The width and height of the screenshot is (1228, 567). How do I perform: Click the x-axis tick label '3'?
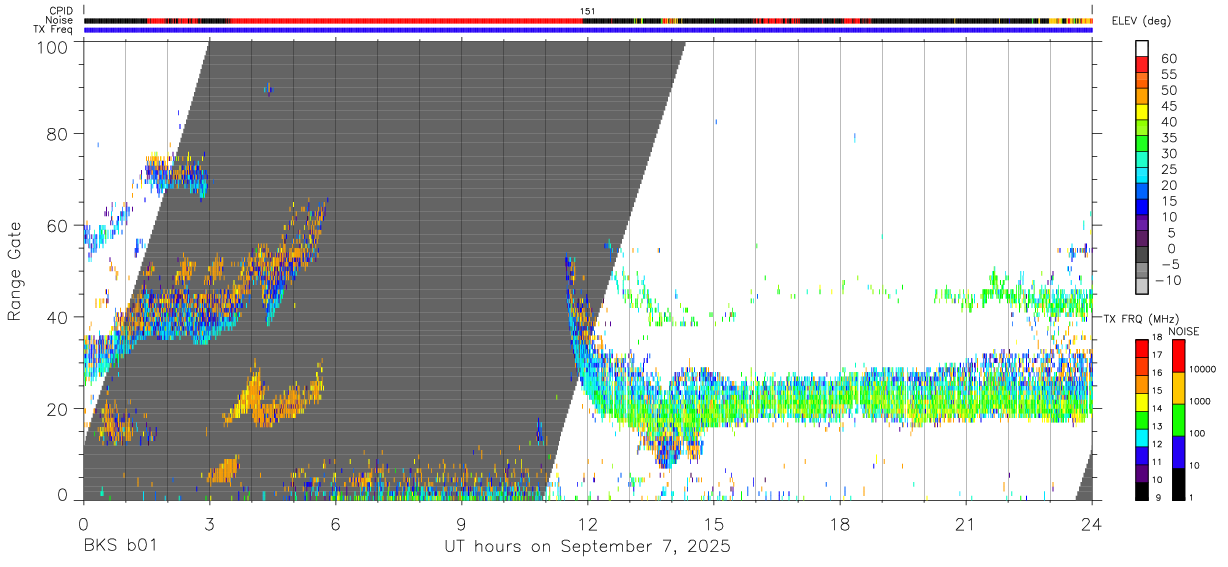(209, 524)
